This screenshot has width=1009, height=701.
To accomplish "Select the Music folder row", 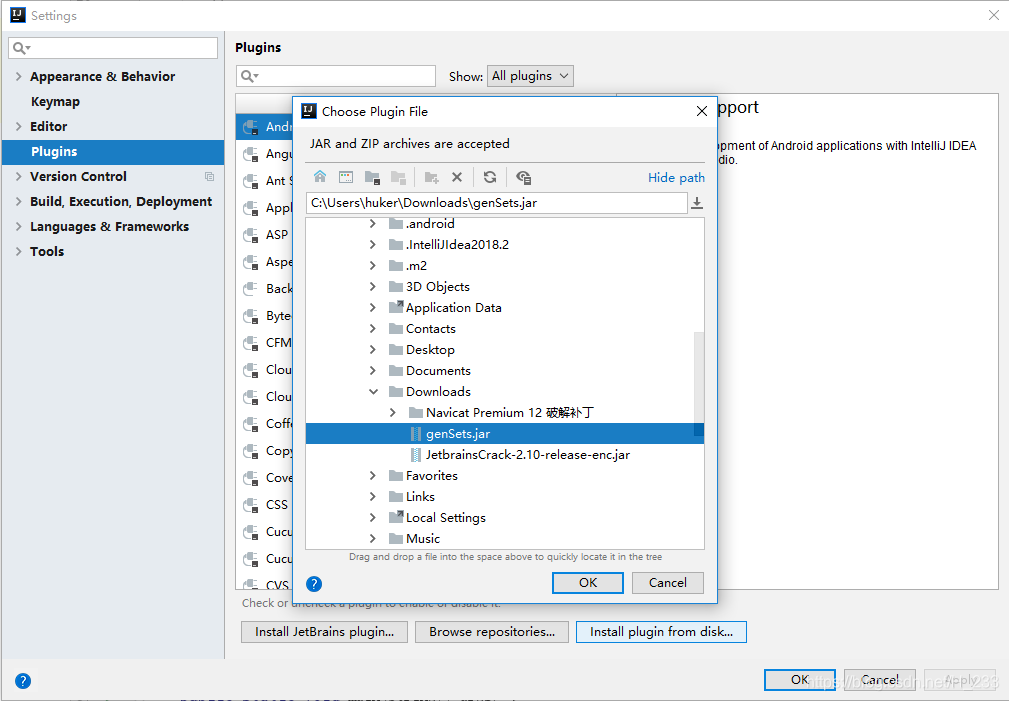I will [504, 539].
